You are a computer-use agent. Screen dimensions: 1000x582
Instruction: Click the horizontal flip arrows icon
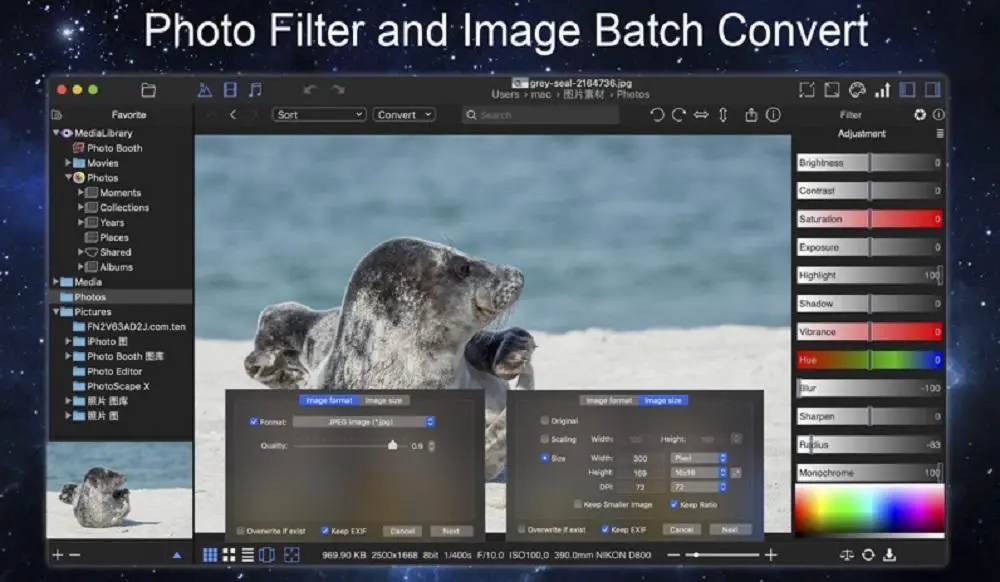701,115
